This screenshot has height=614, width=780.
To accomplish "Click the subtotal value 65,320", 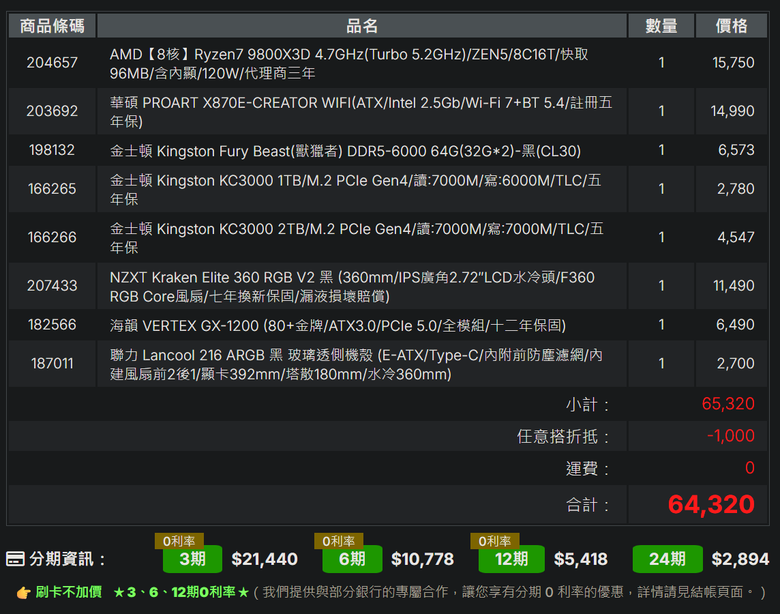I will 728,404.
